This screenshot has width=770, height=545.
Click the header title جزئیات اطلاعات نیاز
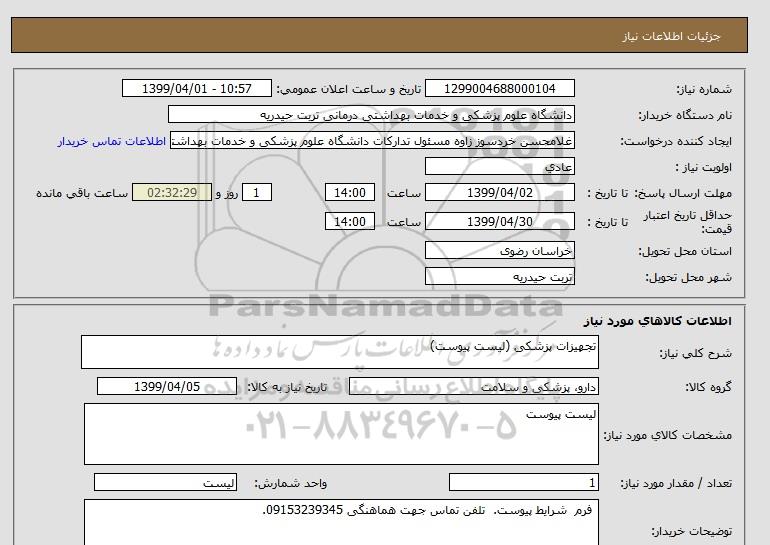[671, 36]
